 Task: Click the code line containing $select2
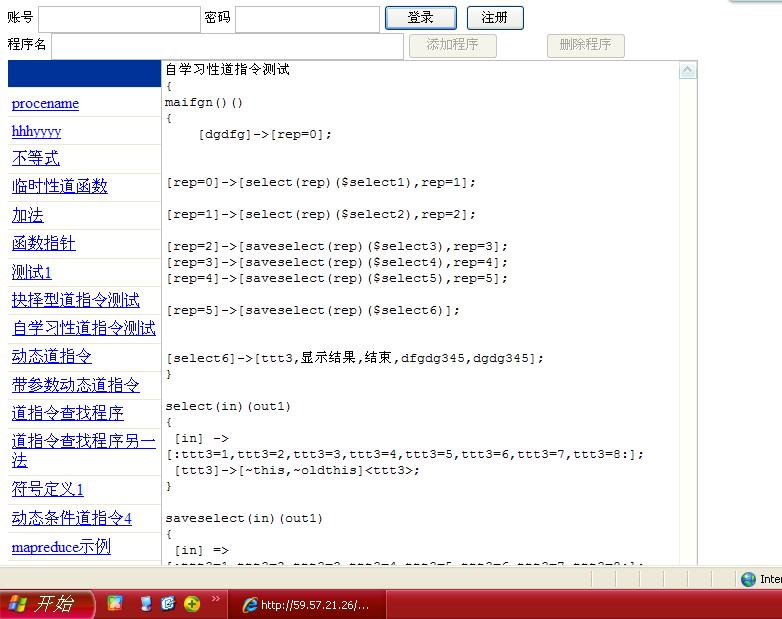point(321,214)
